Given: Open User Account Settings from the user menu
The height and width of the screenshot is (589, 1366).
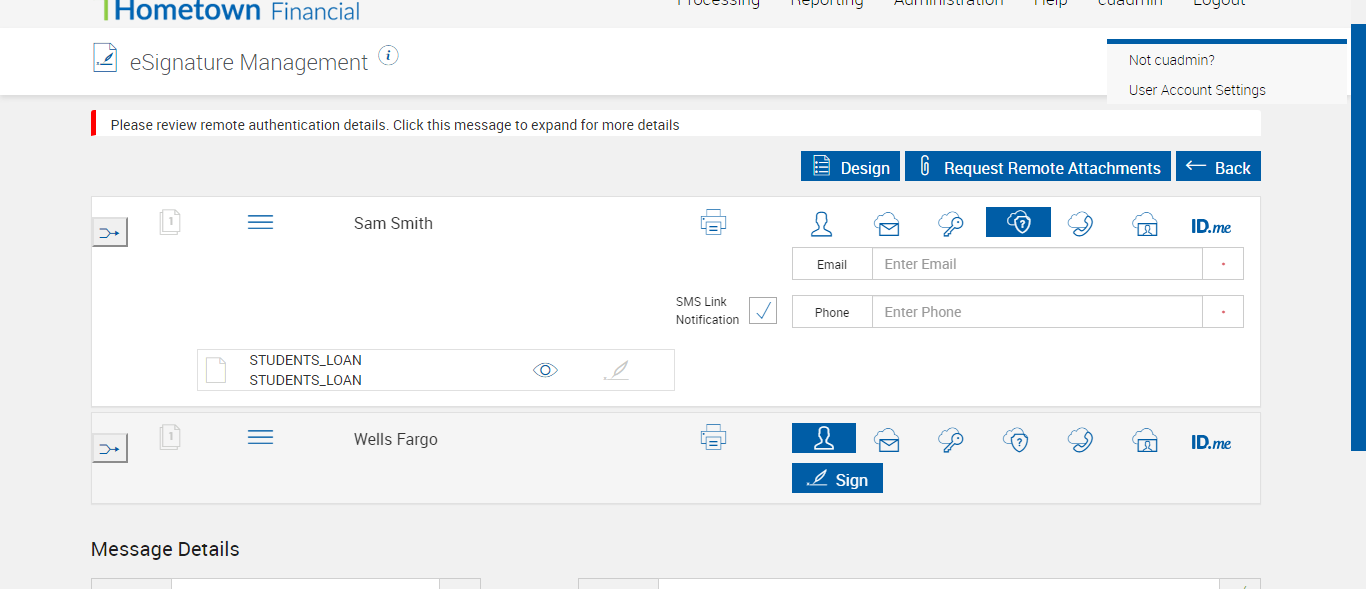Looking at the screenshot, I should (x=1197, y=90).
